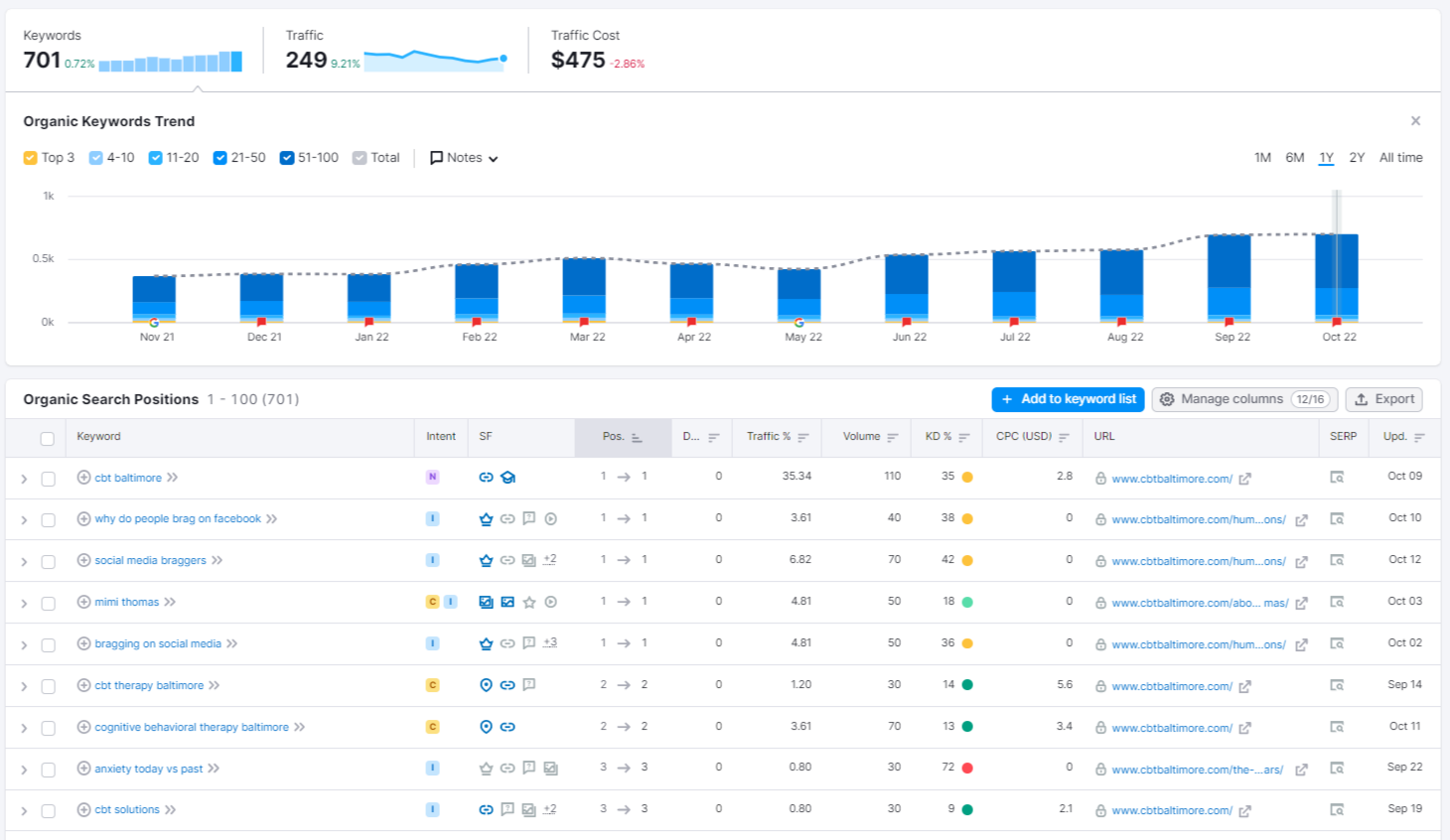
Task: Open SERP snapshot for mimi thomas row
Action: (x=1337, y=603)
